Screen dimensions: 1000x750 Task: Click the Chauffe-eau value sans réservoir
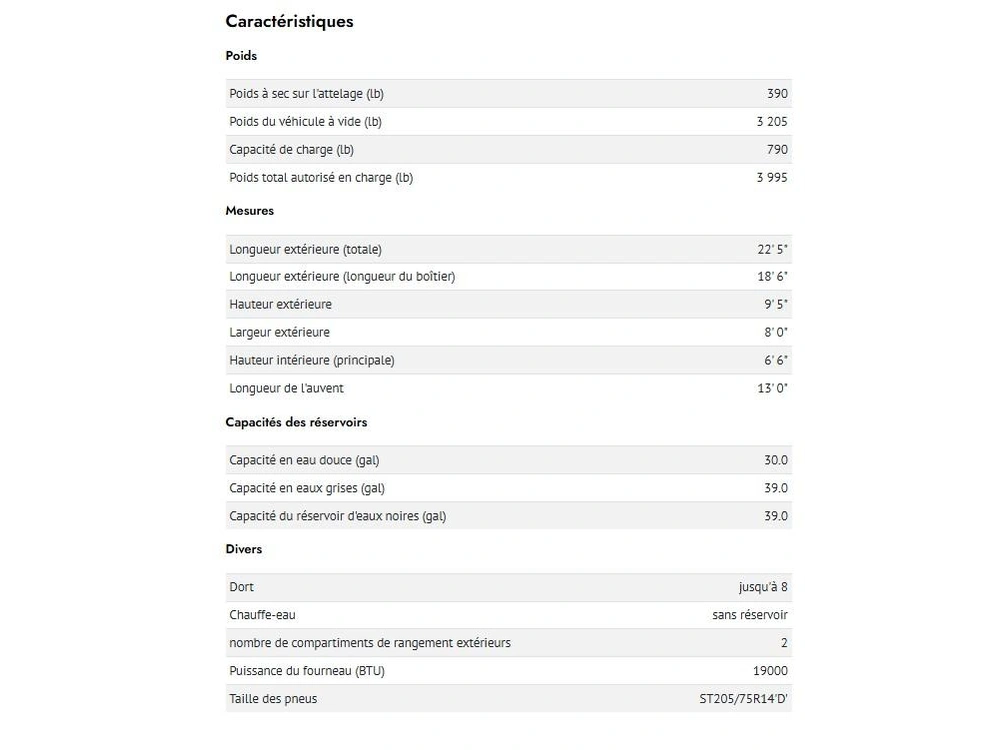pyautogui.click(x=750, y=615)
